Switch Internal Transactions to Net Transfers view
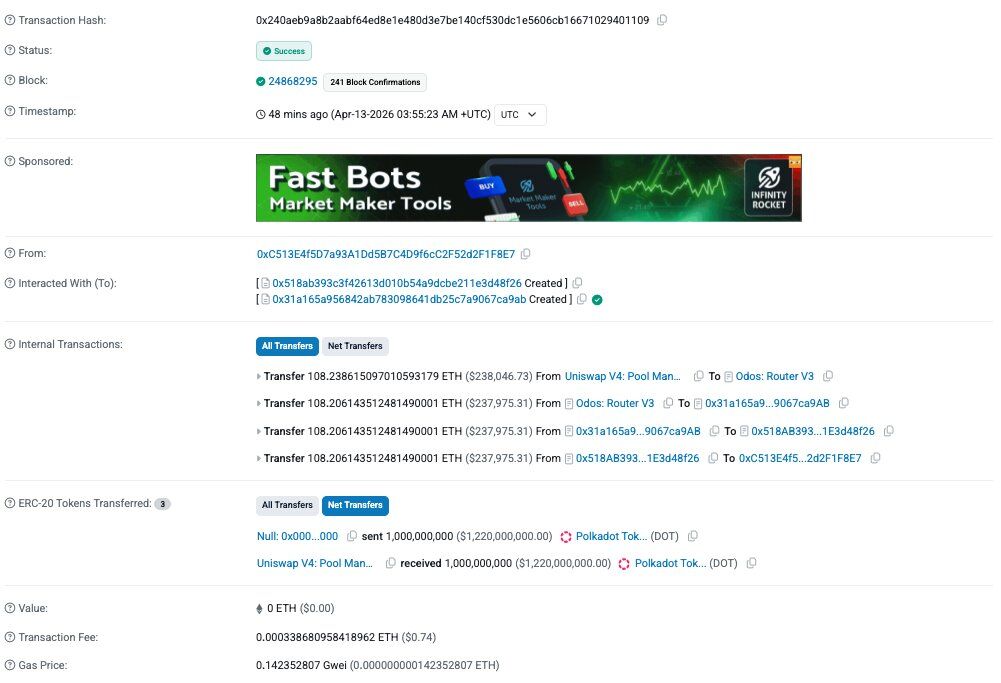The height and width of the screenshot is (683, 1001). (x=355, y=346)
